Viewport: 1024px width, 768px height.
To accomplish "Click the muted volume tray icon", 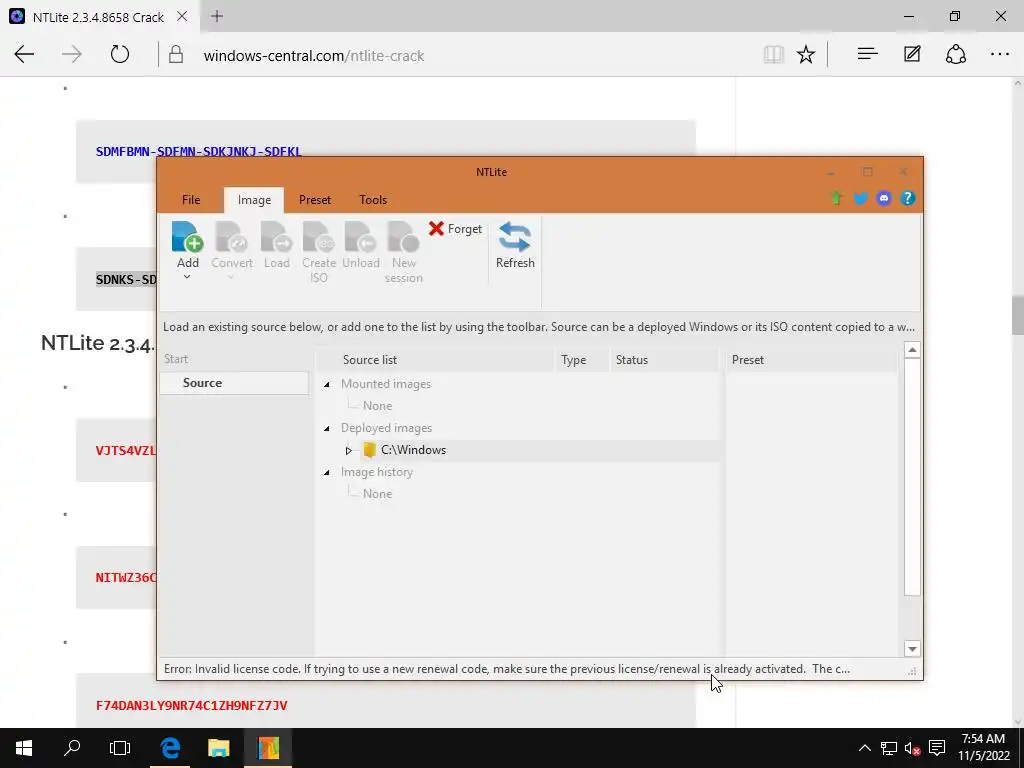I will click(912, 748).
